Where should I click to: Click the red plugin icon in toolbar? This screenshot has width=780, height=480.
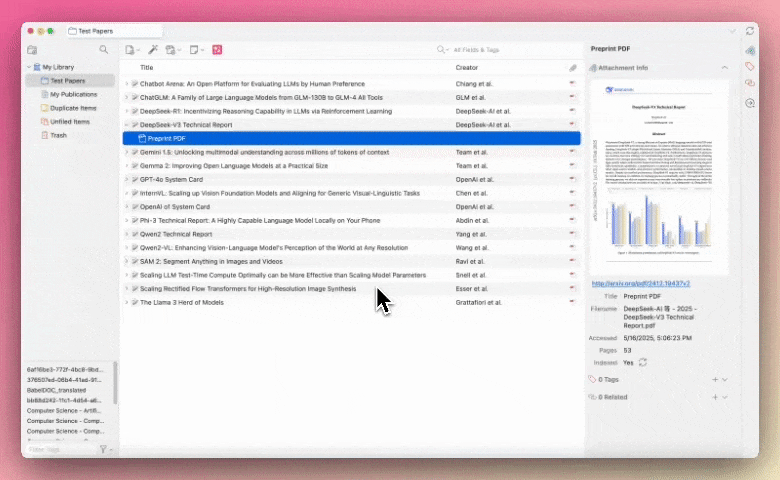pyautogui.click(x=217, y=50)
